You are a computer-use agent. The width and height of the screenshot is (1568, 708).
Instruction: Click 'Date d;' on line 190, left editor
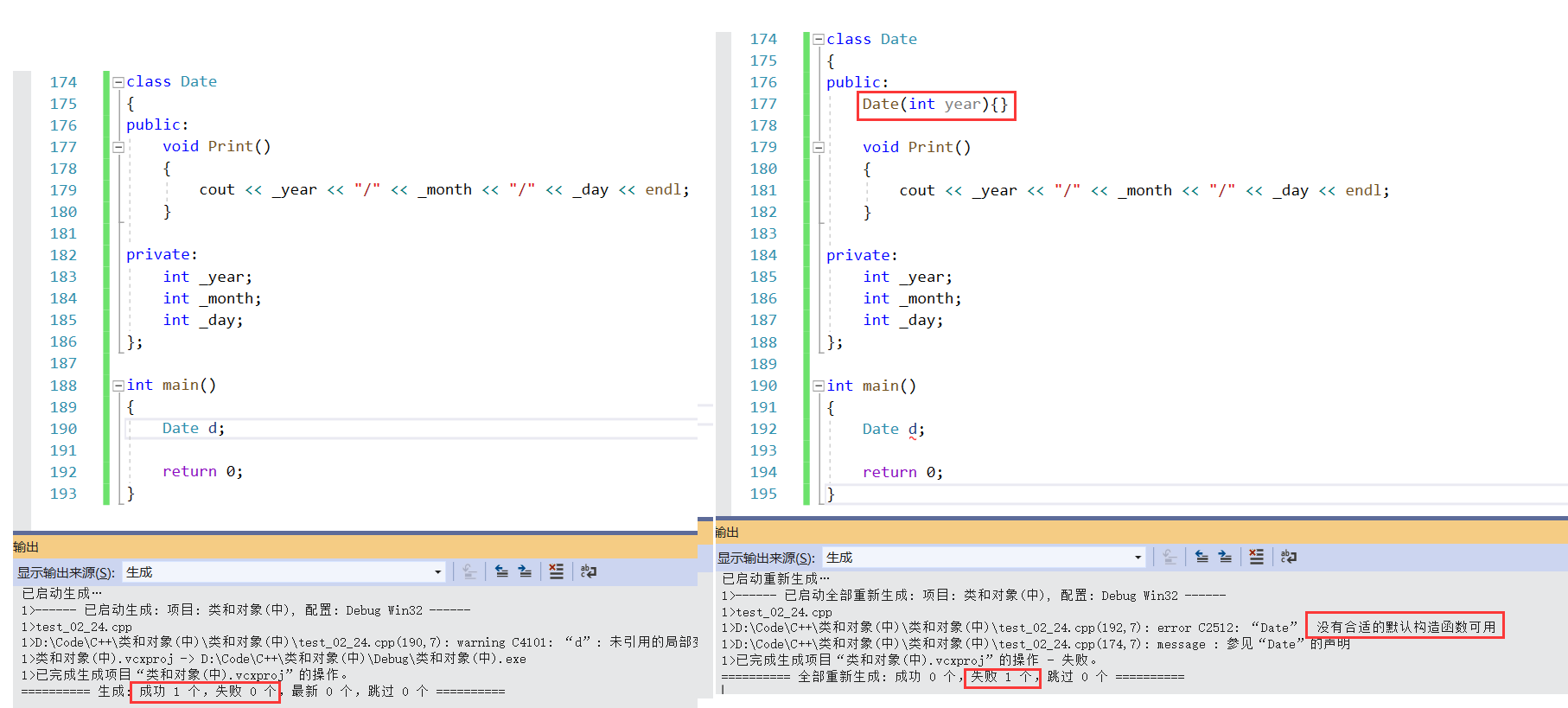point(194,428)
